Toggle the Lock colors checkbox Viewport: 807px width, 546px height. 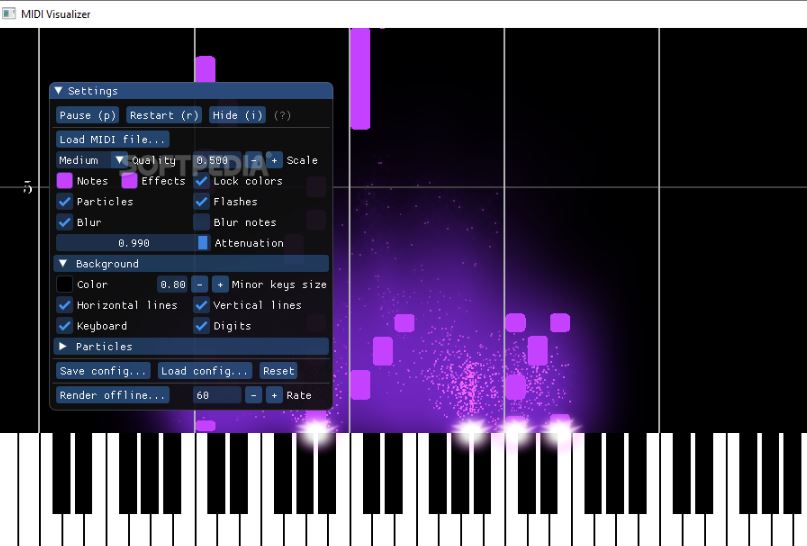202,181
